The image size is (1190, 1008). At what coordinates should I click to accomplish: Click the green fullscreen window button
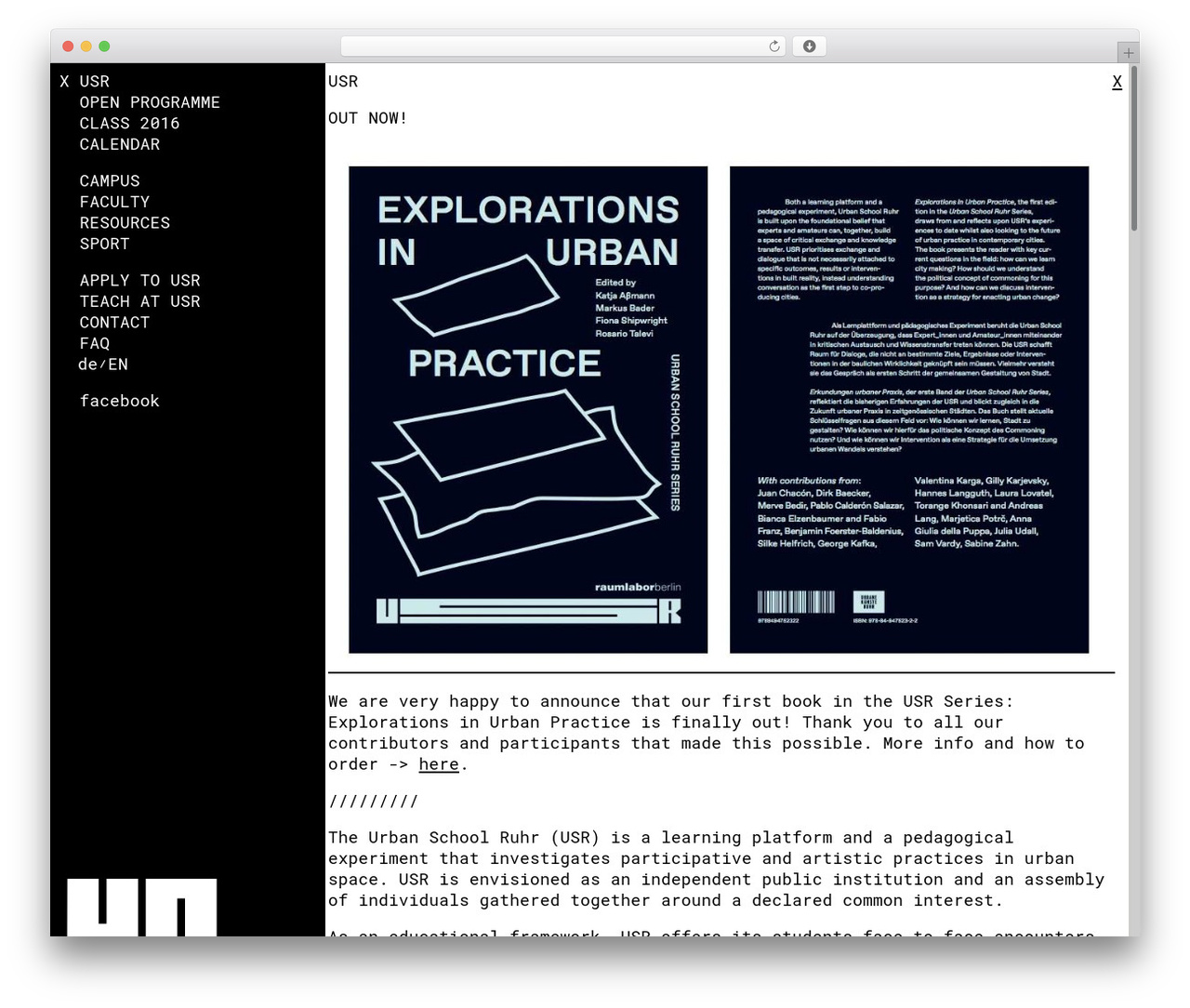tap(105, 46)
